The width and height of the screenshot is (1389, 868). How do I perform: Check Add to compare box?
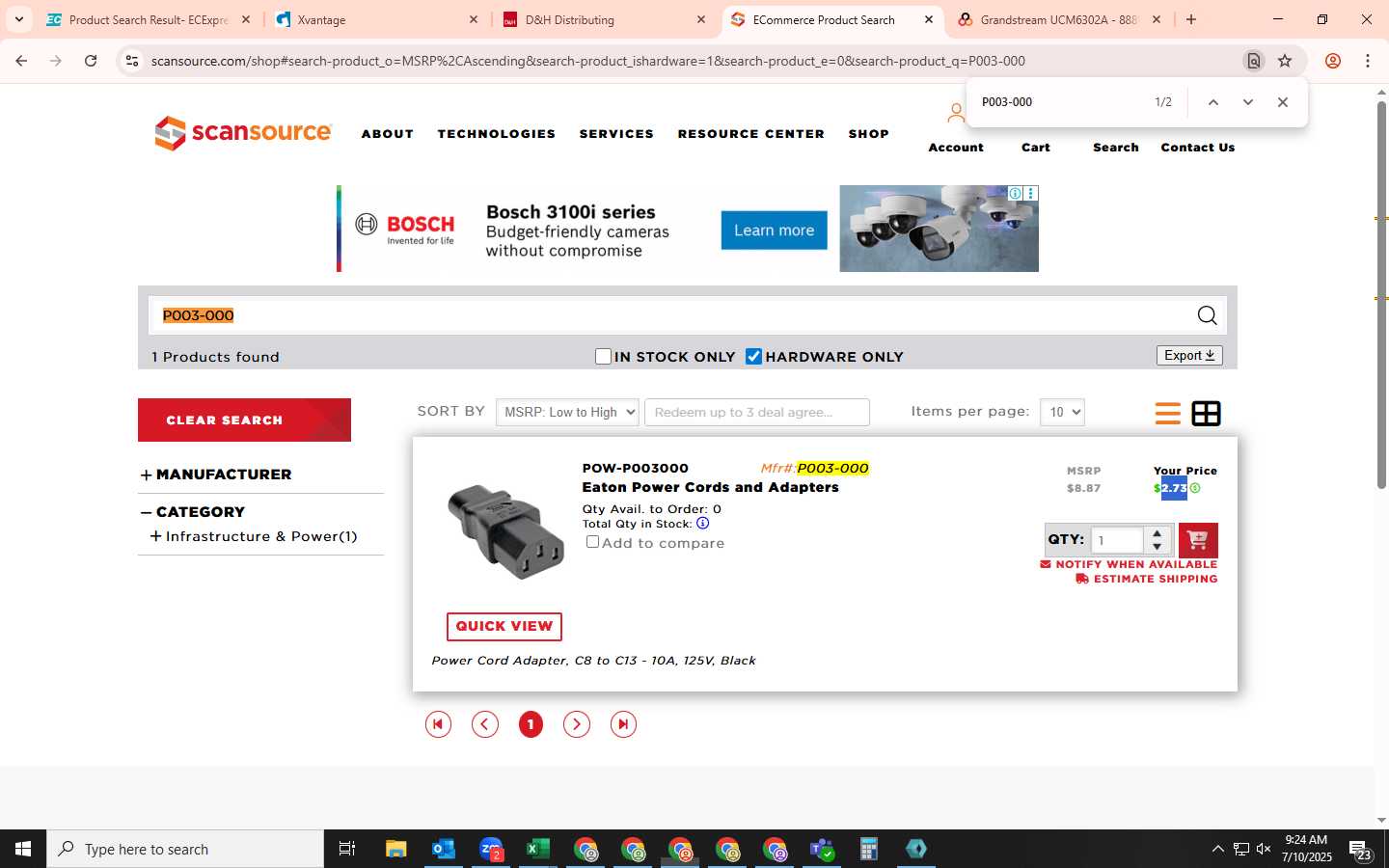pos(592,542)
